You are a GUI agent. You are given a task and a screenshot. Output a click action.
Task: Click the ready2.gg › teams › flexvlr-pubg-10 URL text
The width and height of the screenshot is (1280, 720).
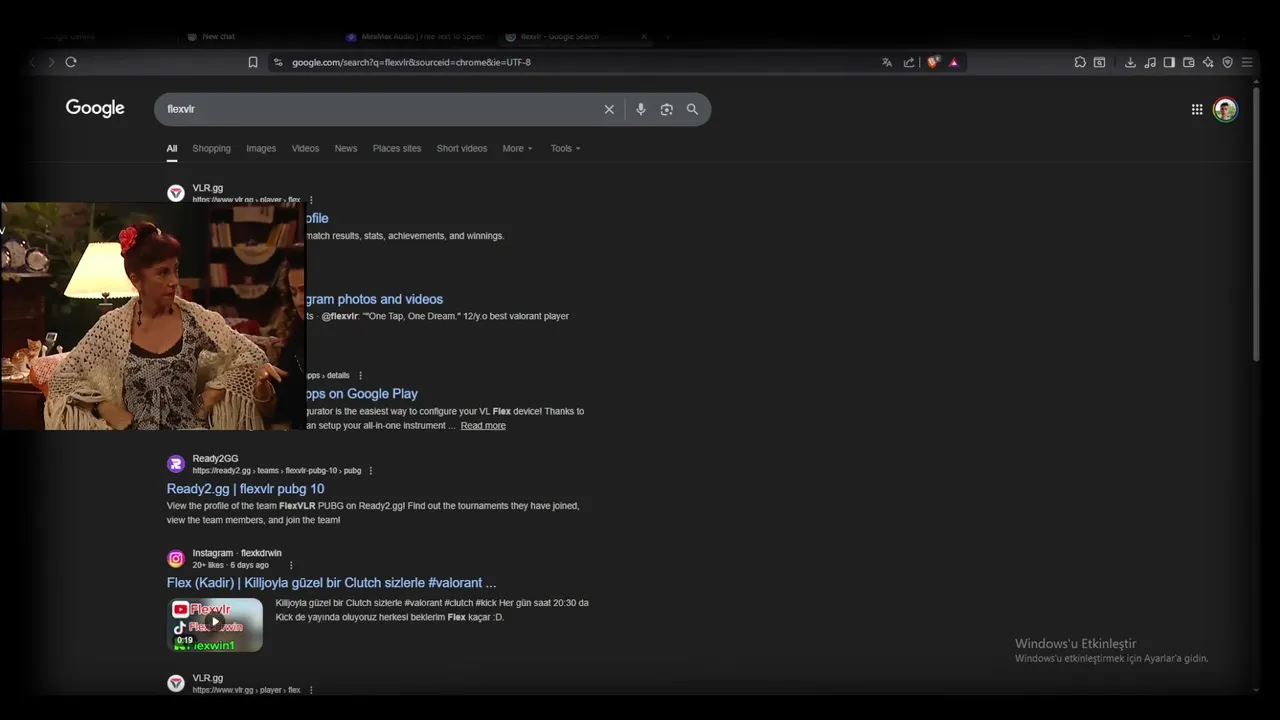[277, 471]
